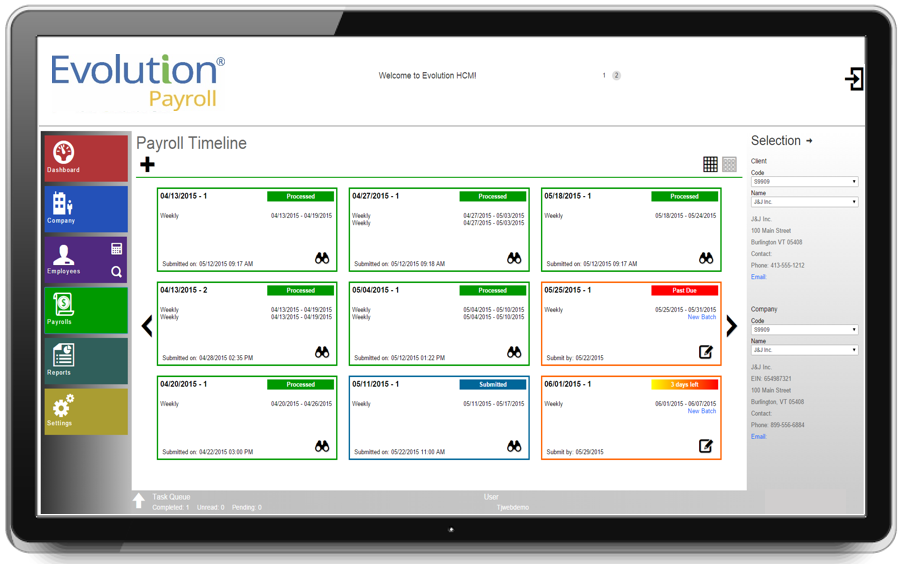Open the Payrolls sidebar tile
The height and width of the screenshot is (567, 902).
point(86,311)
